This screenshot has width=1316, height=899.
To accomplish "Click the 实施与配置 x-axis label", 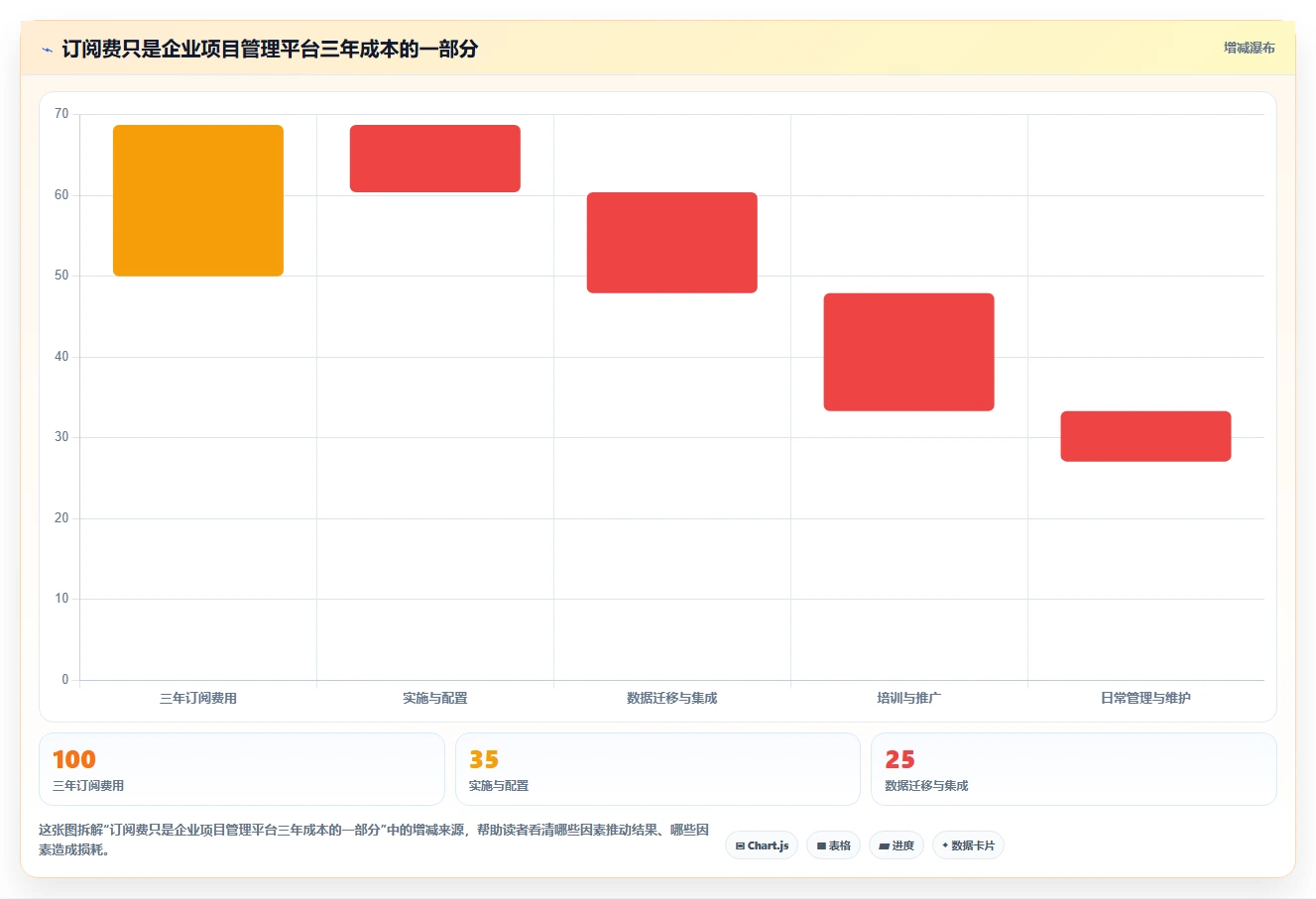I will pyautogui.click(x=435, y=698).
